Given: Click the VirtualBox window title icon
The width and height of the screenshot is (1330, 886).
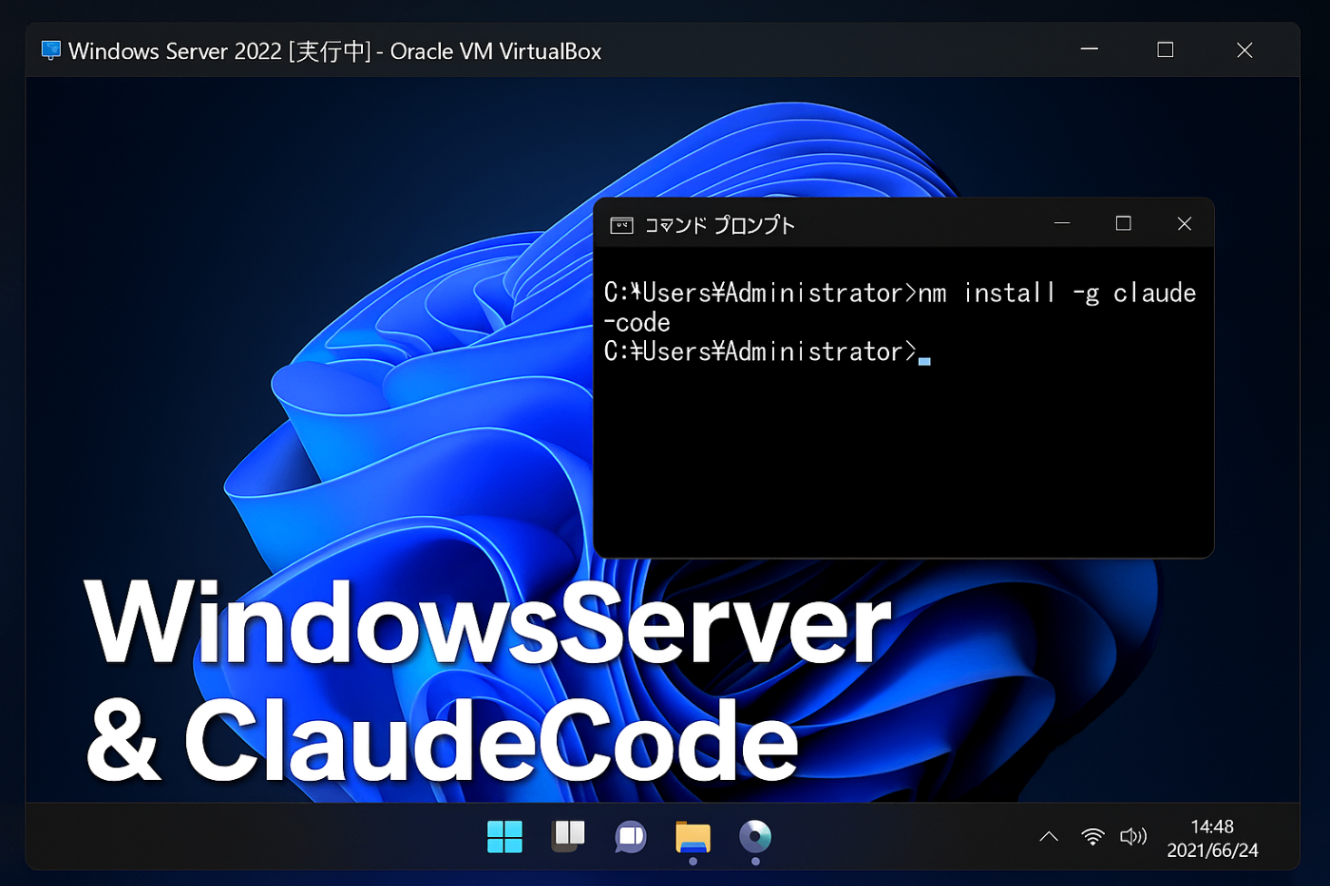Looking at the screenshot, I should tap(50, 50).
